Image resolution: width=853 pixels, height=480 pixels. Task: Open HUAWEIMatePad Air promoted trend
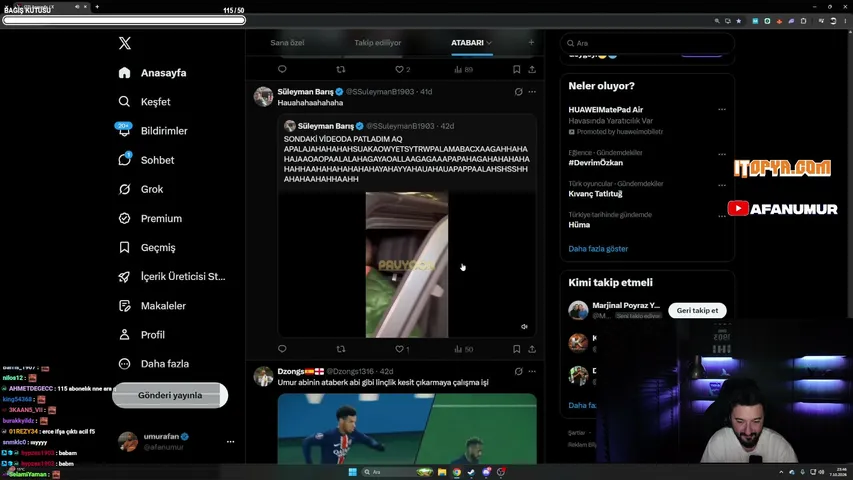pyautogui.click(x=605, y=109)
